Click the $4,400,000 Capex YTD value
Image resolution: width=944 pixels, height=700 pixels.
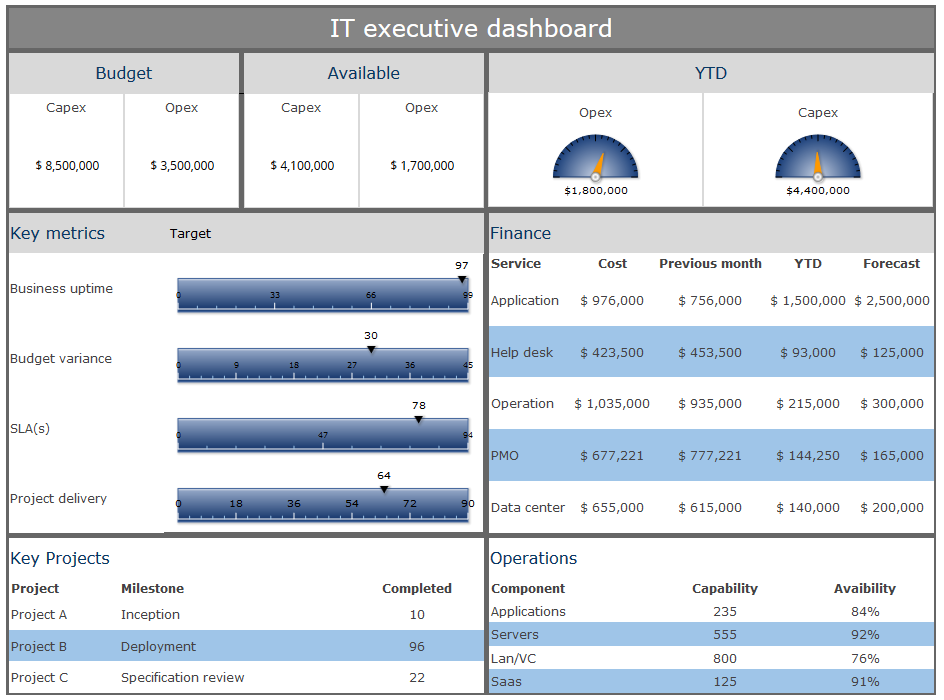click(818, 191)
